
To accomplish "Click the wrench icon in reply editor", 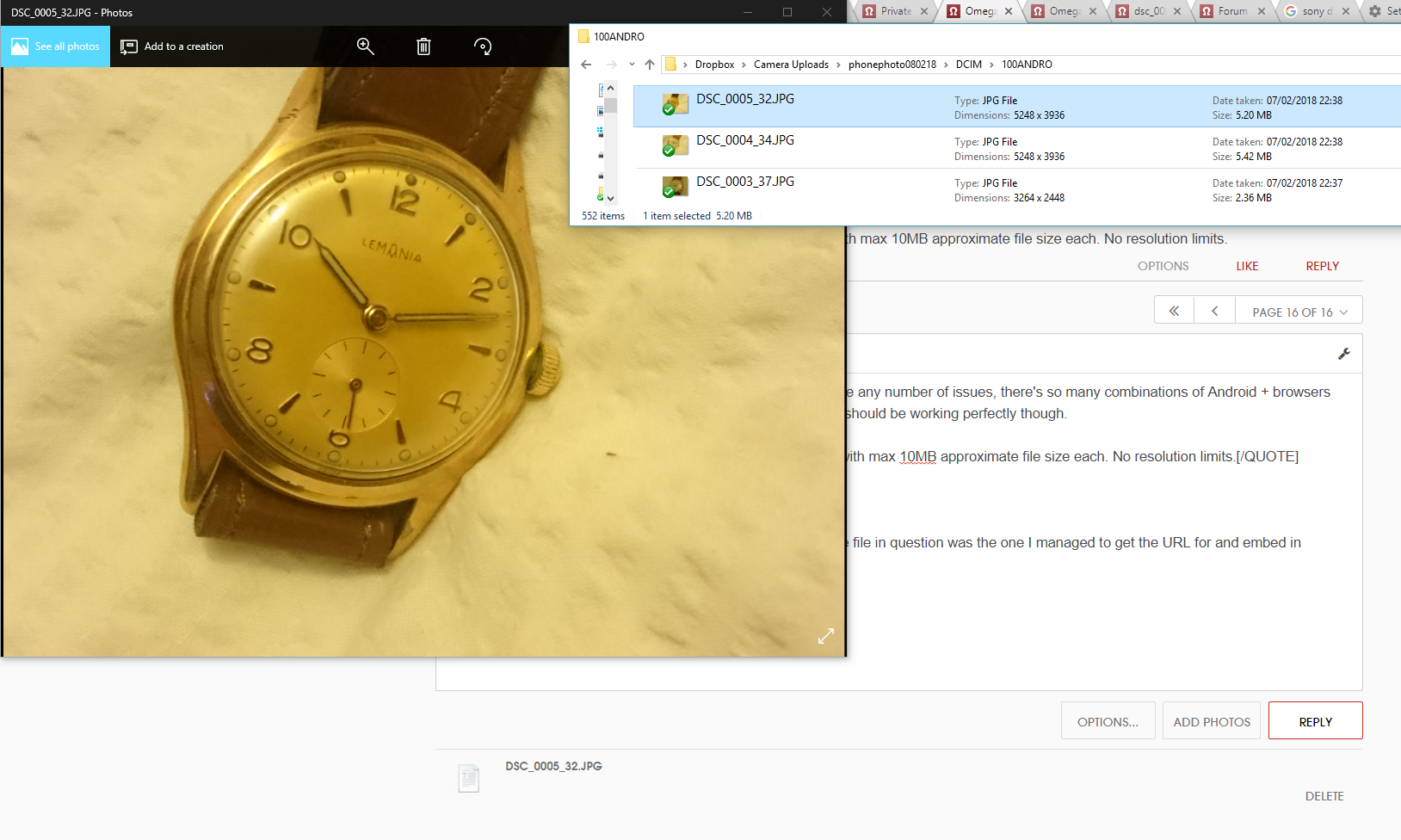I will (x=1343, y=354).
